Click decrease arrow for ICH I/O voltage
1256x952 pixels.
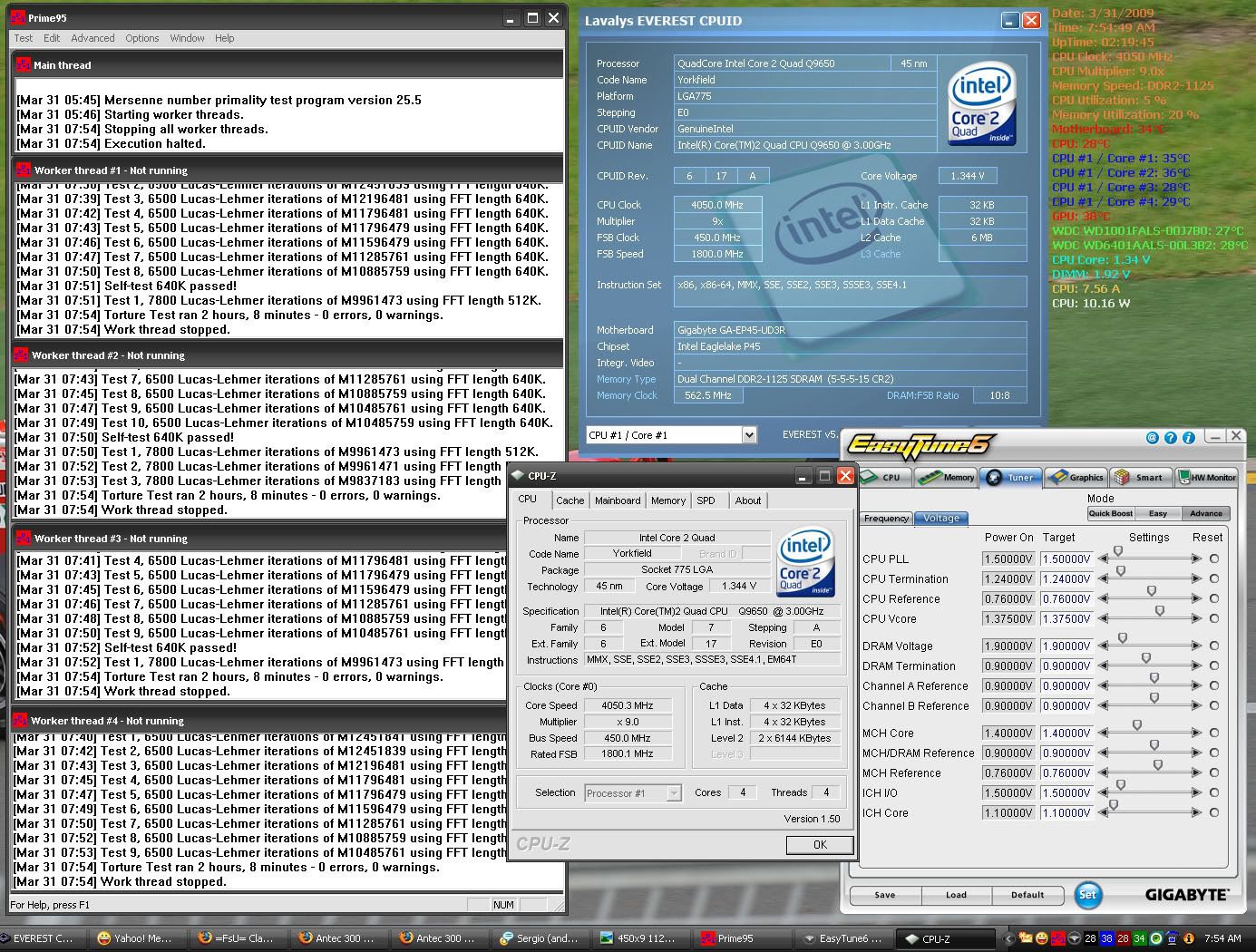[1103, 792]
